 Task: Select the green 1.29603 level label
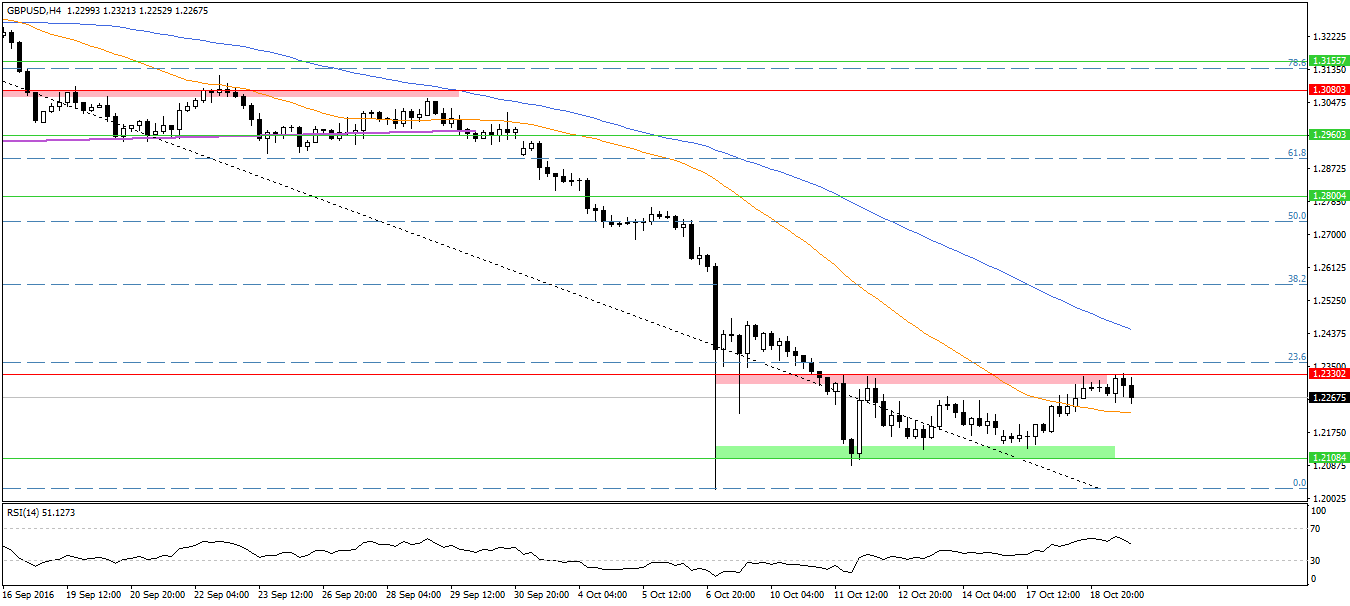1329,134
